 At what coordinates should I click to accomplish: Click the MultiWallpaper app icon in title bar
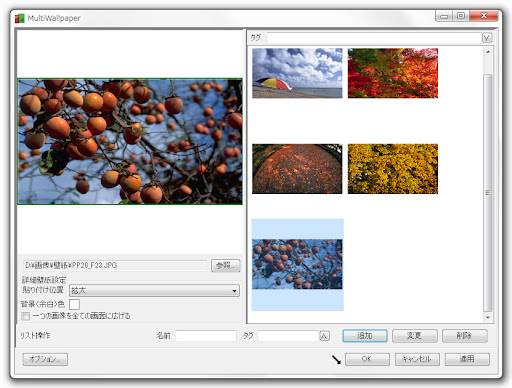click(x=20, y=18)
